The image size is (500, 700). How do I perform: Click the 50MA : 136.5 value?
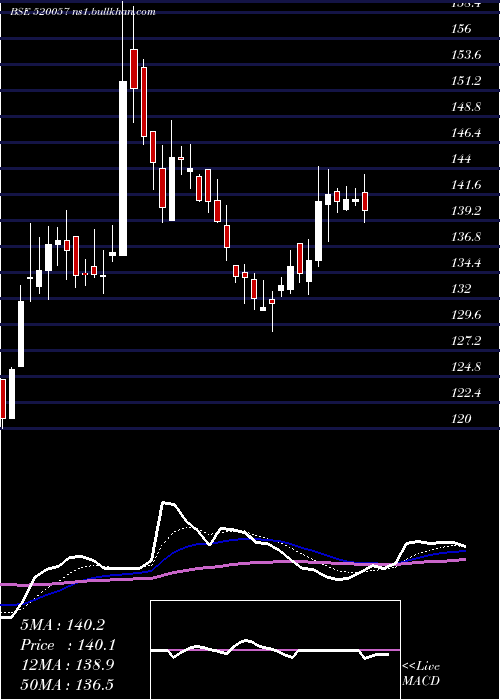coord(67,684)
